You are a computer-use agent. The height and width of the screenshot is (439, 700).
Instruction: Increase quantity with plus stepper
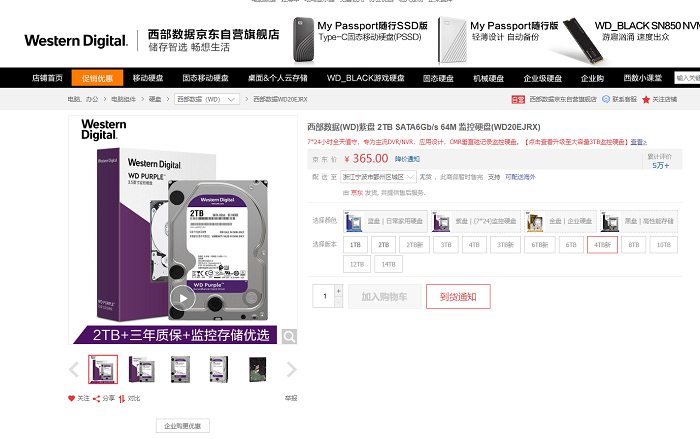click(338, 291)
